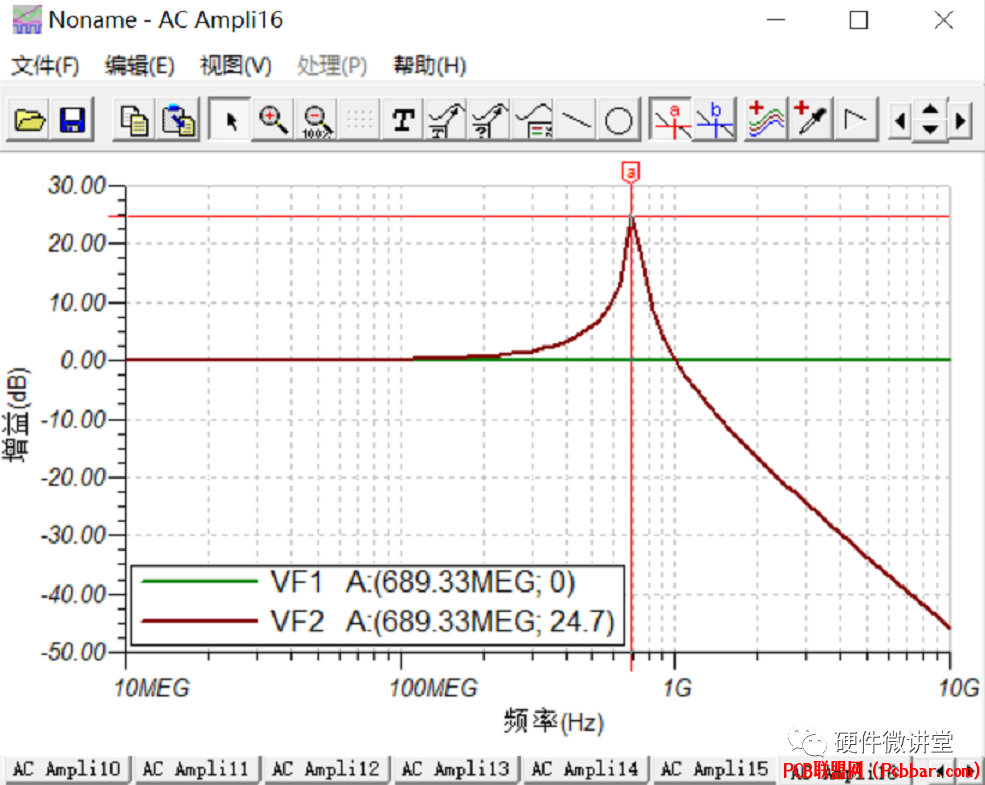Switch to the AC Ampli13 tab
The width and height of the screenshot is (985, 785).
tap(455, 769)
